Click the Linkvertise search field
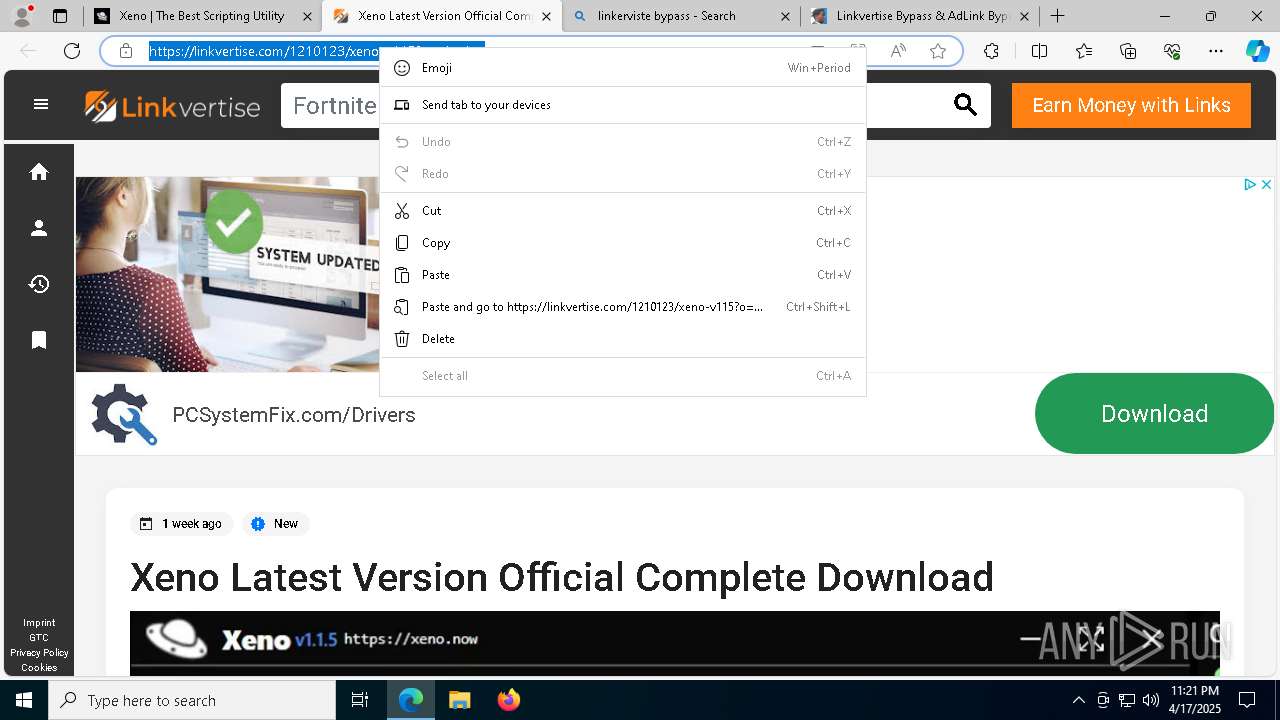Screen dimensions: 1280x720 click(x=635, y=105)
